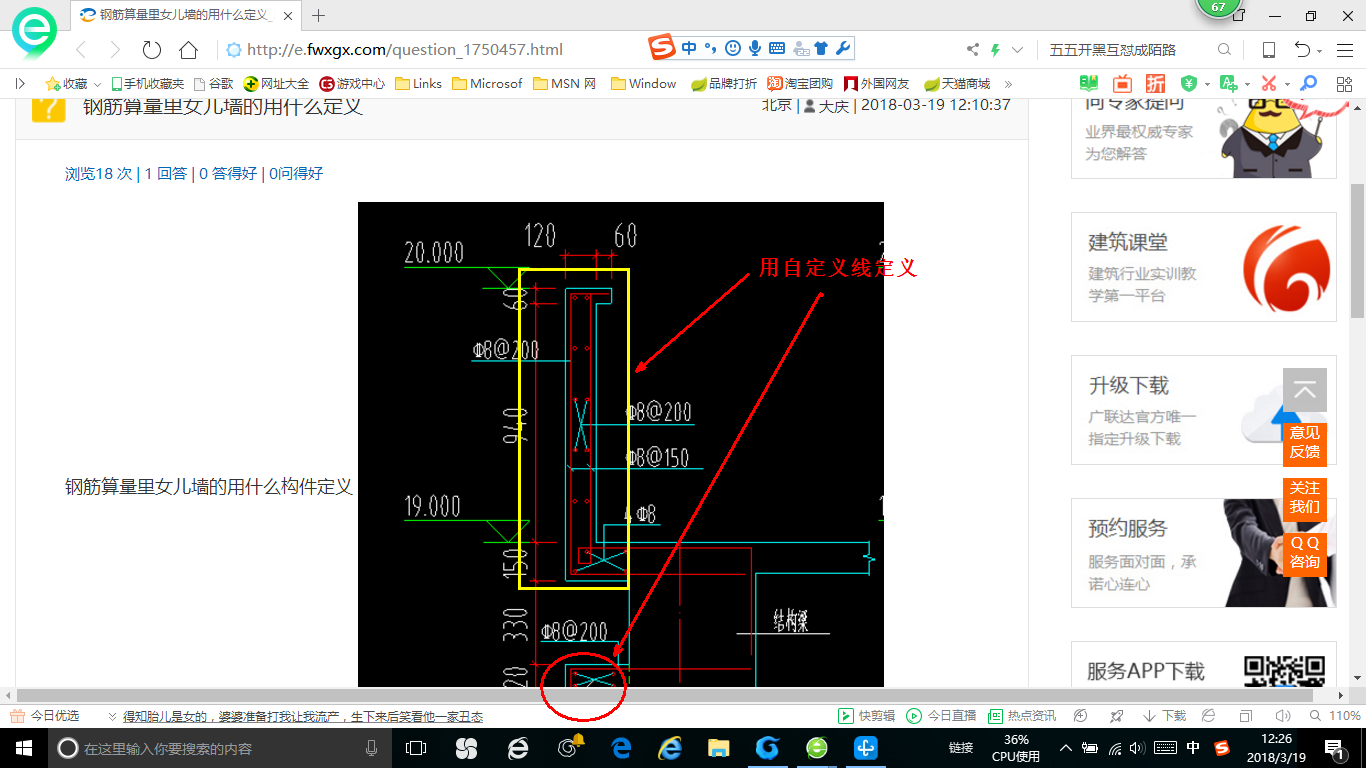Screen dimensions: 1366x768
Task: Open the 收藏 favorites dropdown arrow
Action: (97, 84)
